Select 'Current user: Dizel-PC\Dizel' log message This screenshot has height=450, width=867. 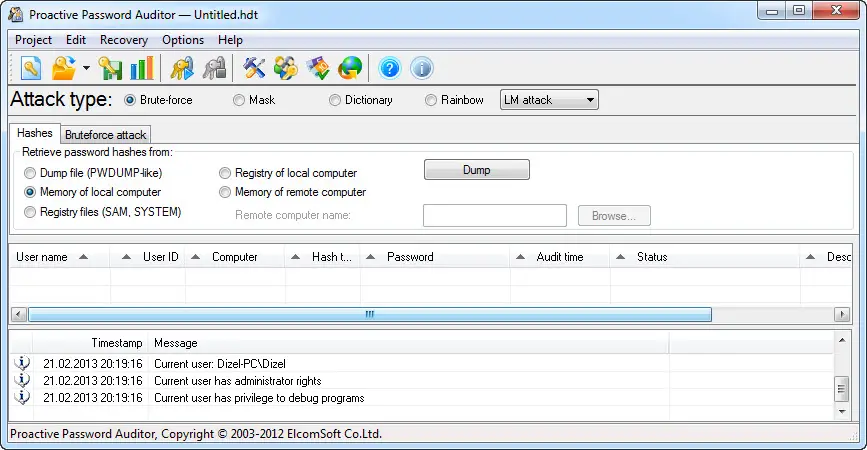[x=220, y=364]
